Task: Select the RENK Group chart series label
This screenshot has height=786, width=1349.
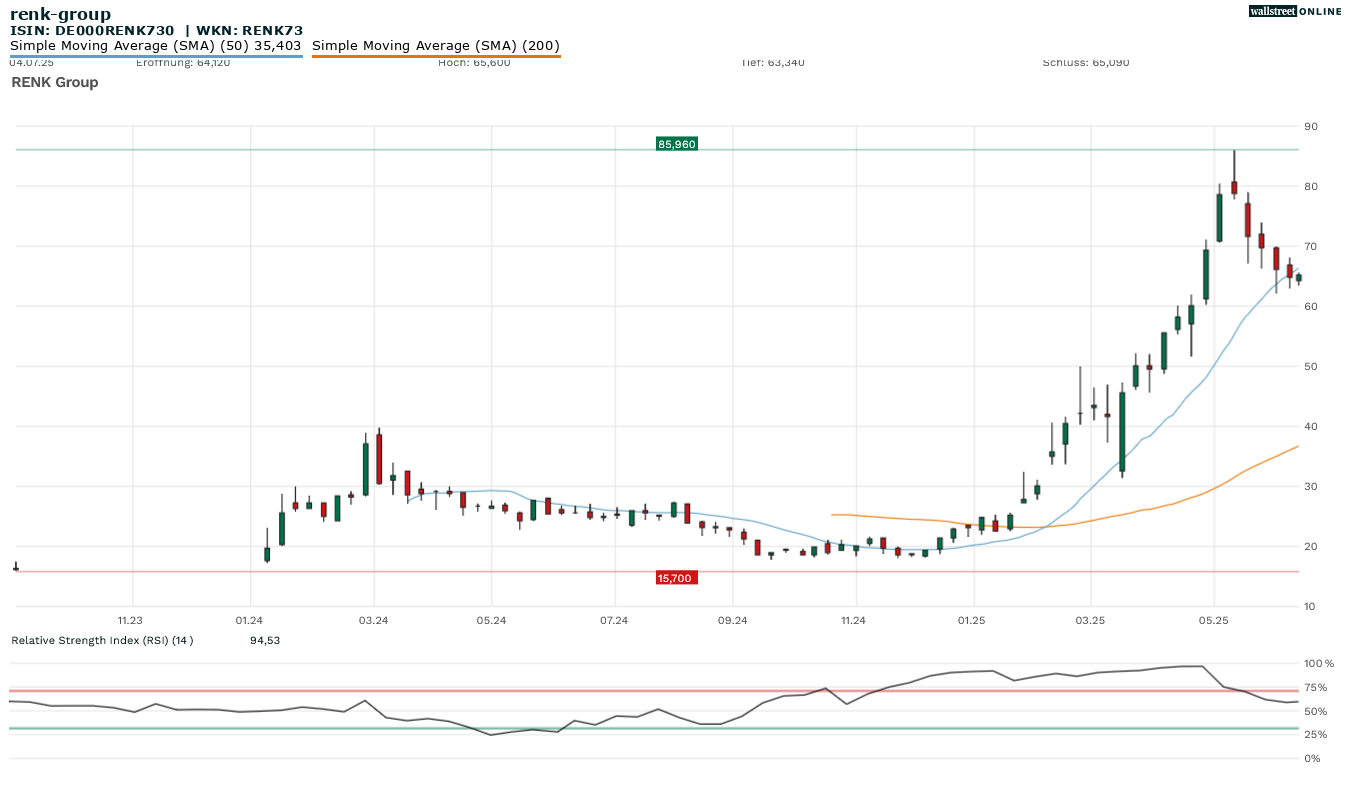Action: coord(55,82)
